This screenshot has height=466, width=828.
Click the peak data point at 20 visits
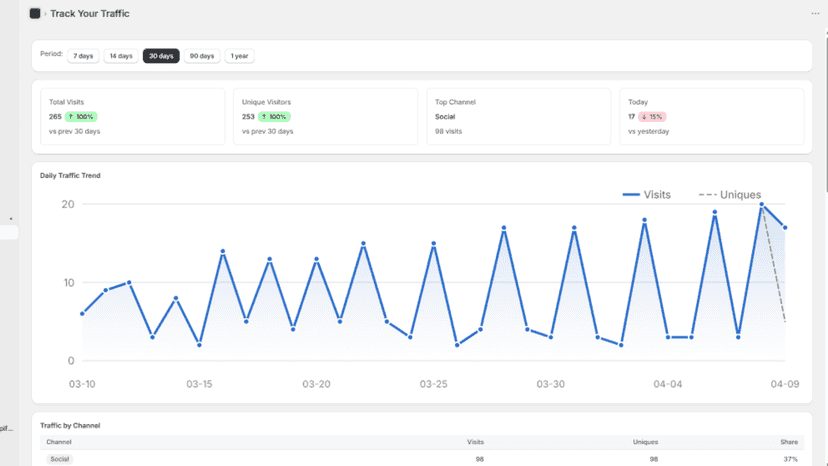click(x=761, y=204)
